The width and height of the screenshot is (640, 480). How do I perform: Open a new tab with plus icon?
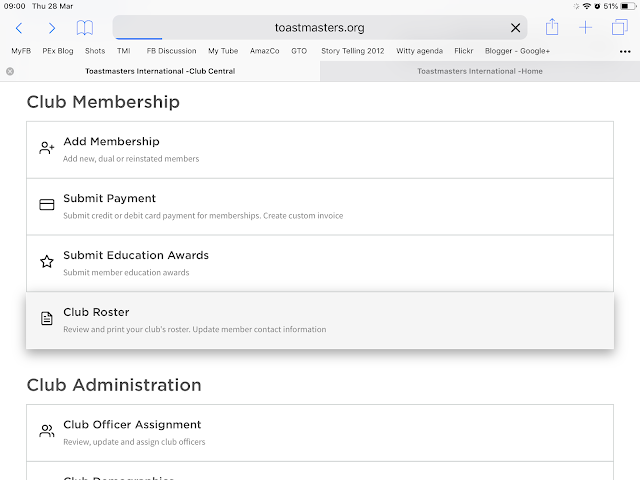(x=586, y=28)
